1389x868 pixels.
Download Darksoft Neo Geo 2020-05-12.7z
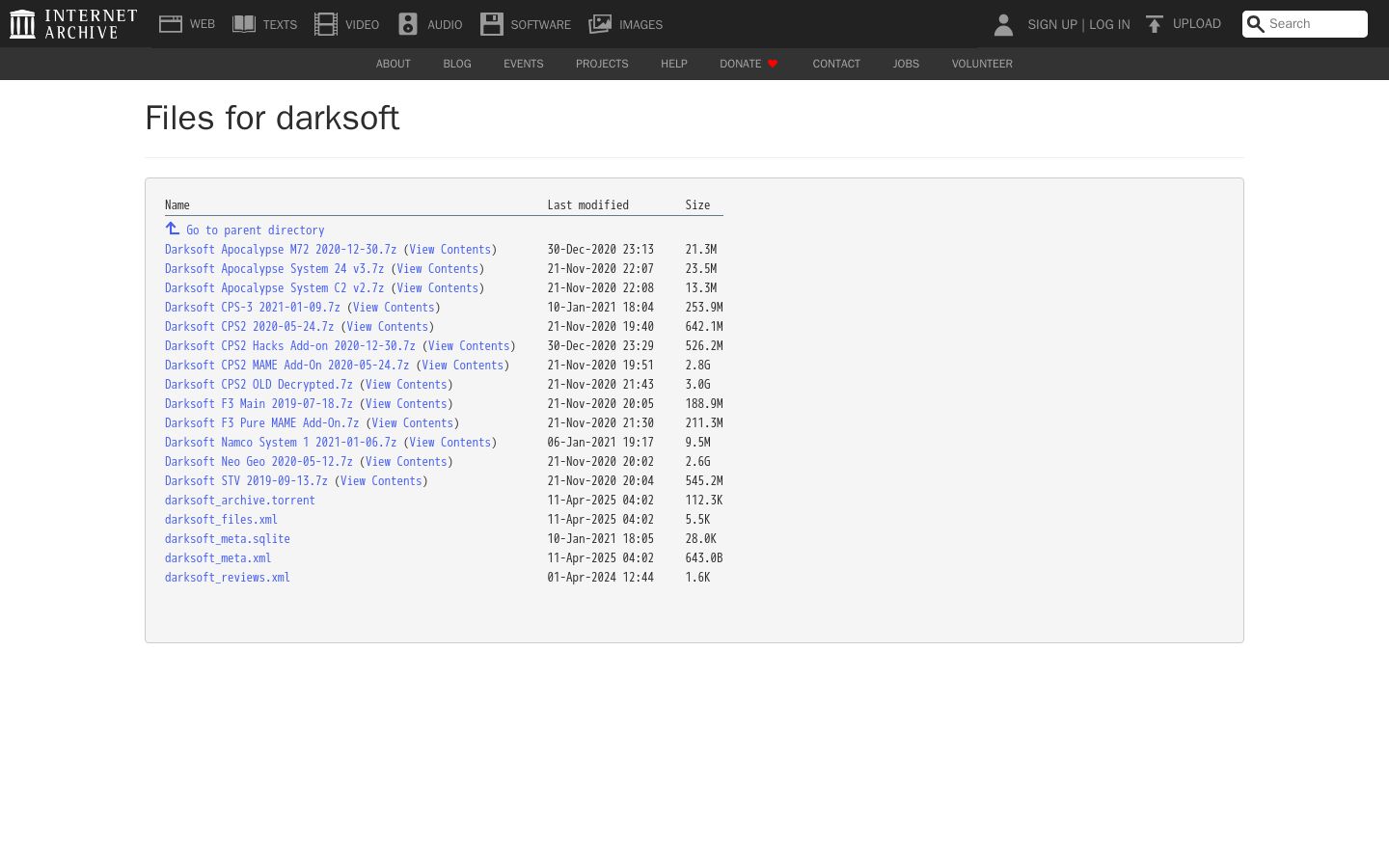[259, 462]
